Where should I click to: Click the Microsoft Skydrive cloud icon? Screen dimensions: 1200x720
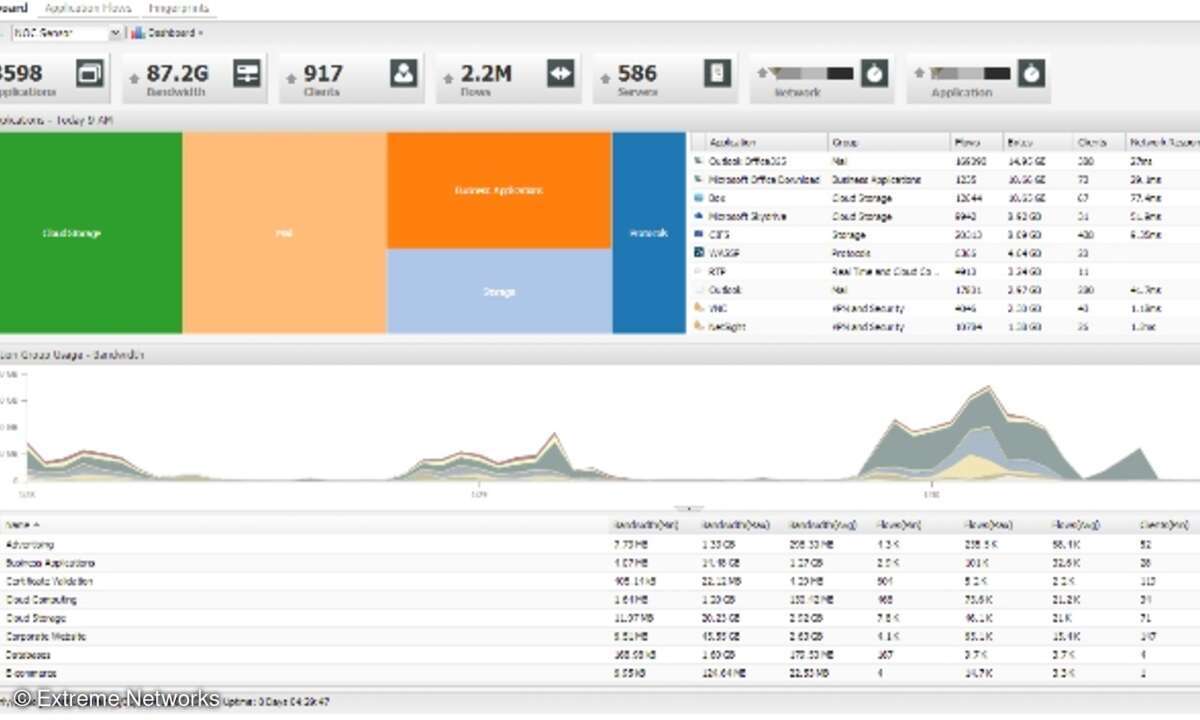coord(698,216)
